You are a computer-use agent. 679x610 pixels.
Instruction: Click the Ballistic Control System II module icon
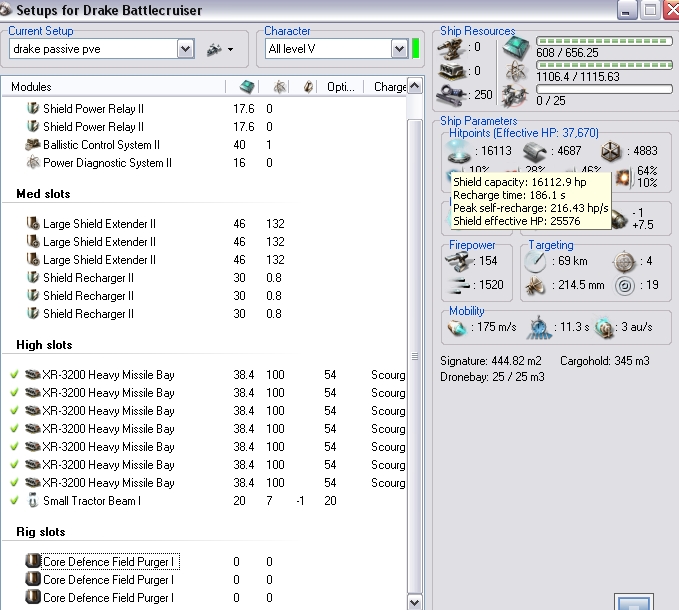coord(33,145)
